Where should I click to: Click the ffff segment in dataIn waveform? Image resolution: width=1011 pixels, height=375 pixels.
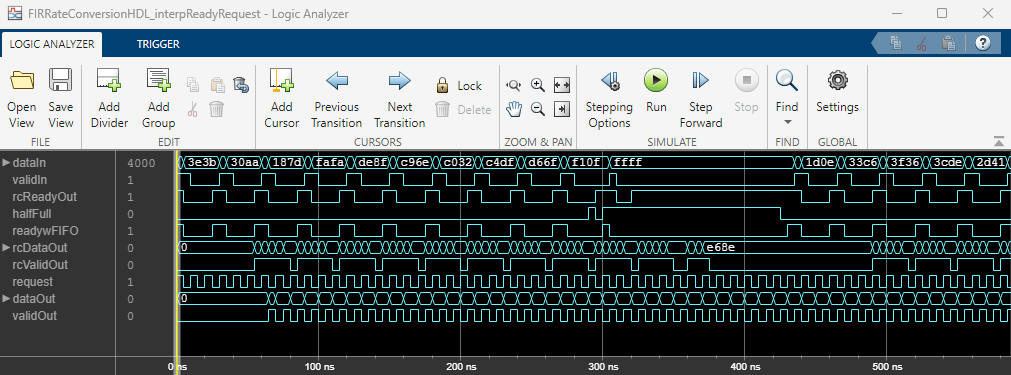(703, 162)
